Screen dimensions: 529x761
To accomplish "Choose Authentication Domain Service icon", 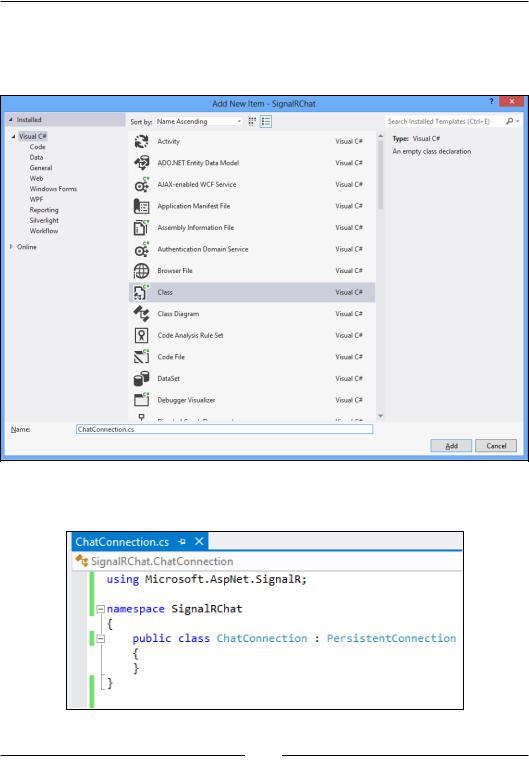I will [141, 249].
